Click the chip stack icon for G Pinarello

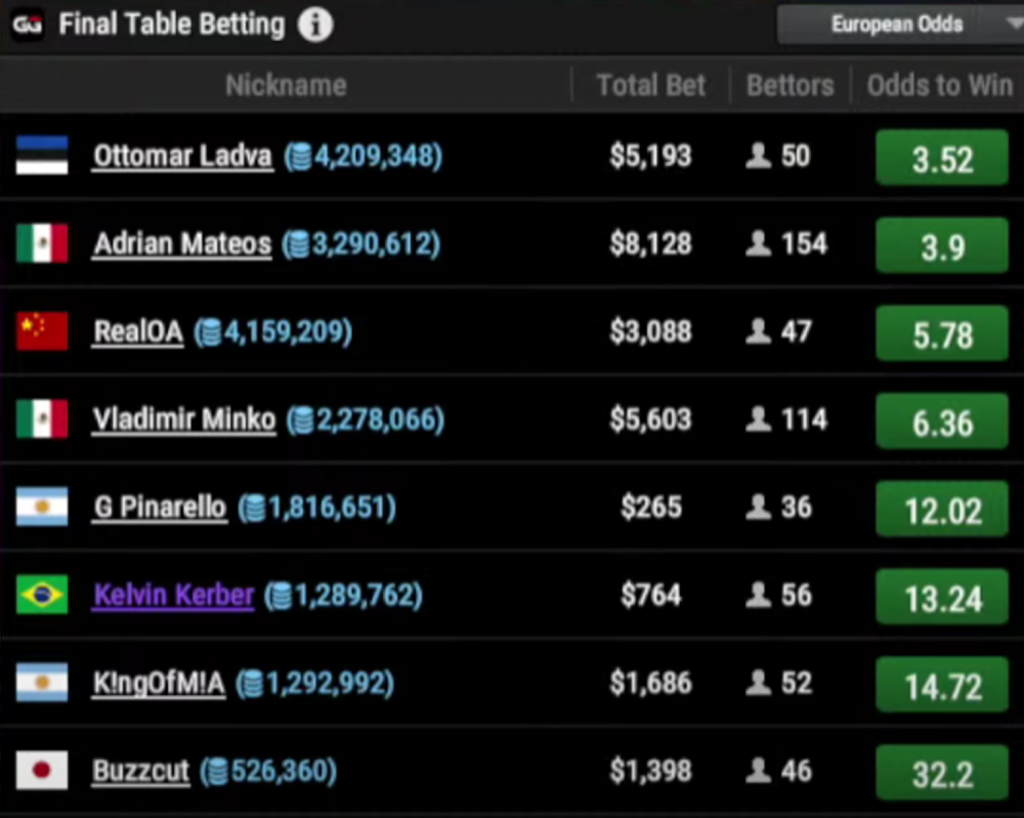tap(253, 508)
